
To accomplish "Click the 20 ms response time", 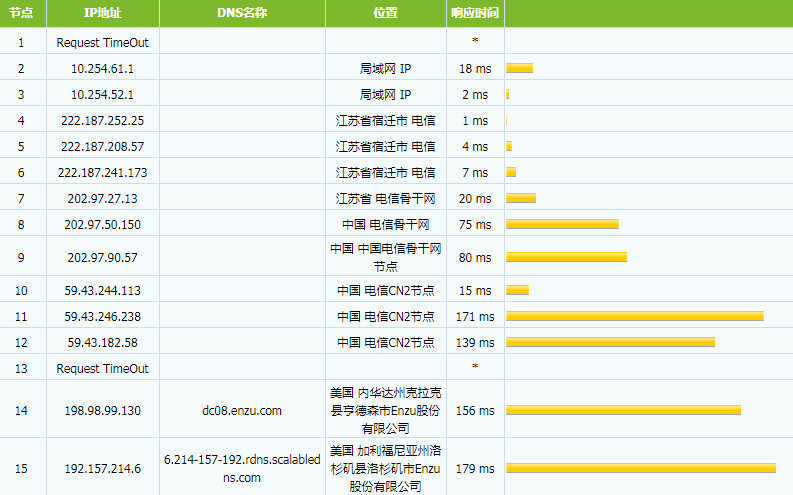I will tap(475, 199).
